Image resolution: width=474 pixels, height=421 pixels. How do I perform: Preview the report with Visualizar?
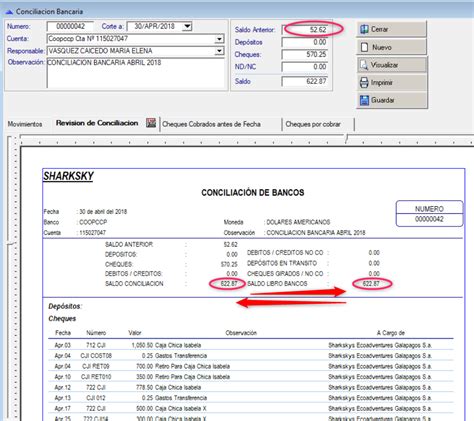391,65
